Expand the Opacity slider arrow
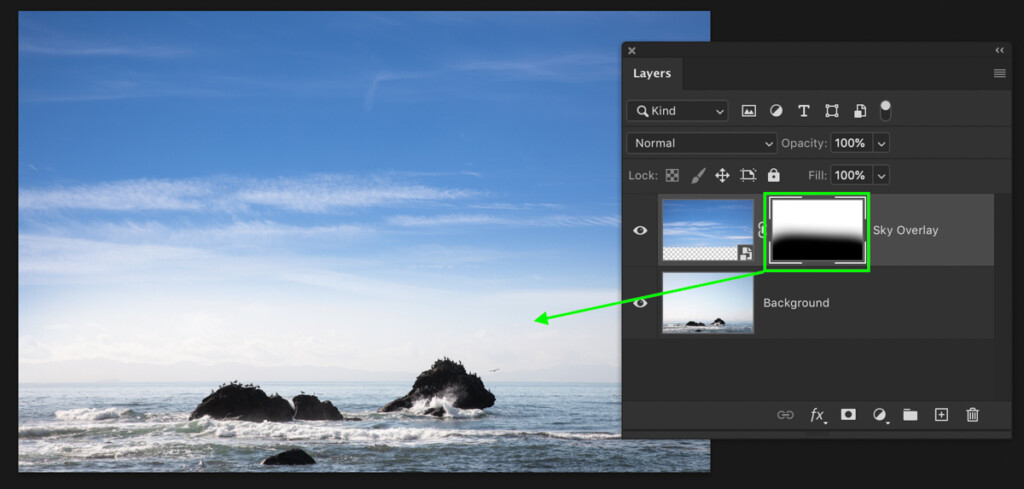The width and height of the screenshot is (1024, 489). click(881, 143)
